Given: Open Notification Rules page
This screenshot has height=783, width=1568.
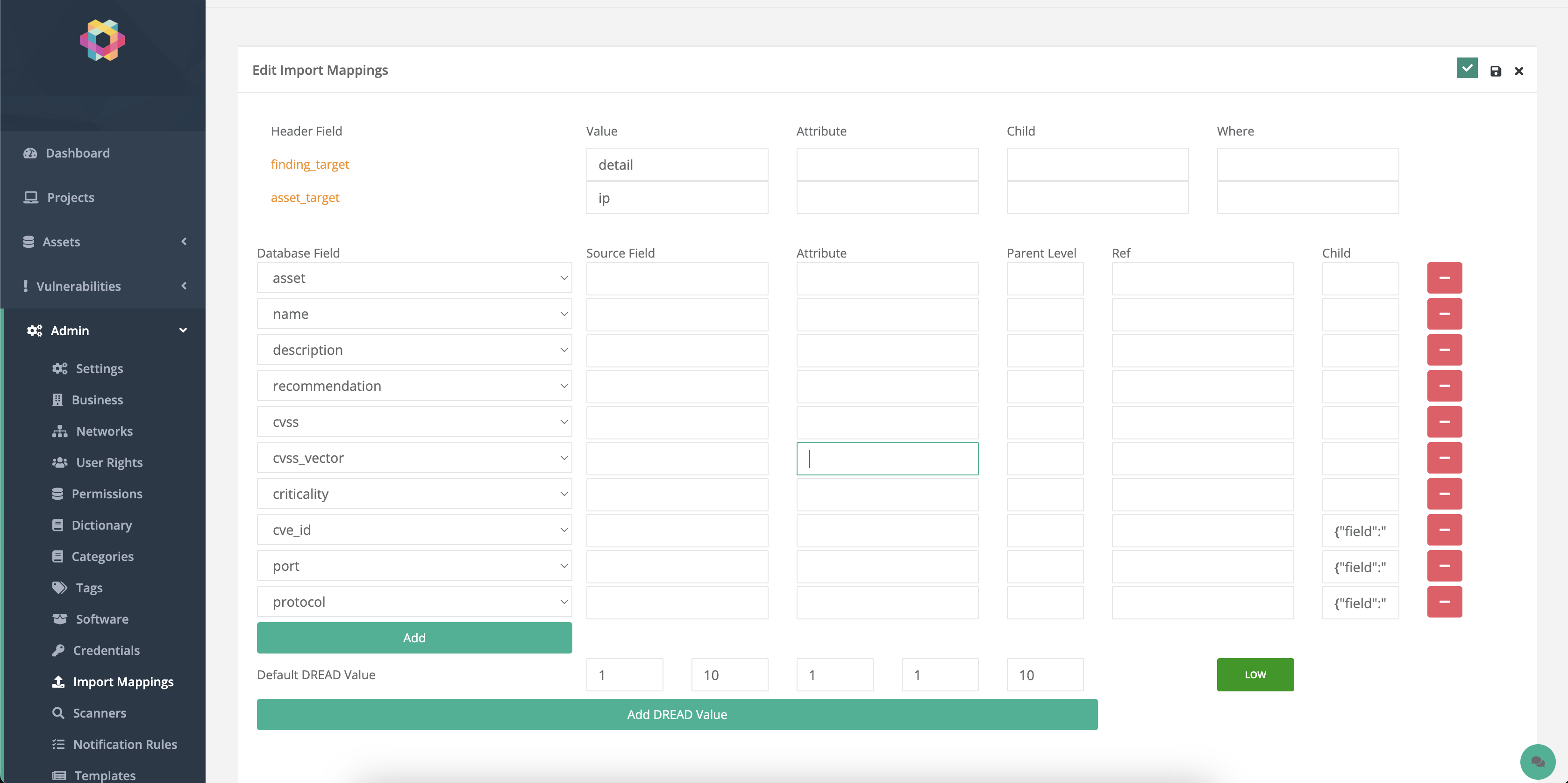Looking at the screenshot, I should [x=125, y=745].
